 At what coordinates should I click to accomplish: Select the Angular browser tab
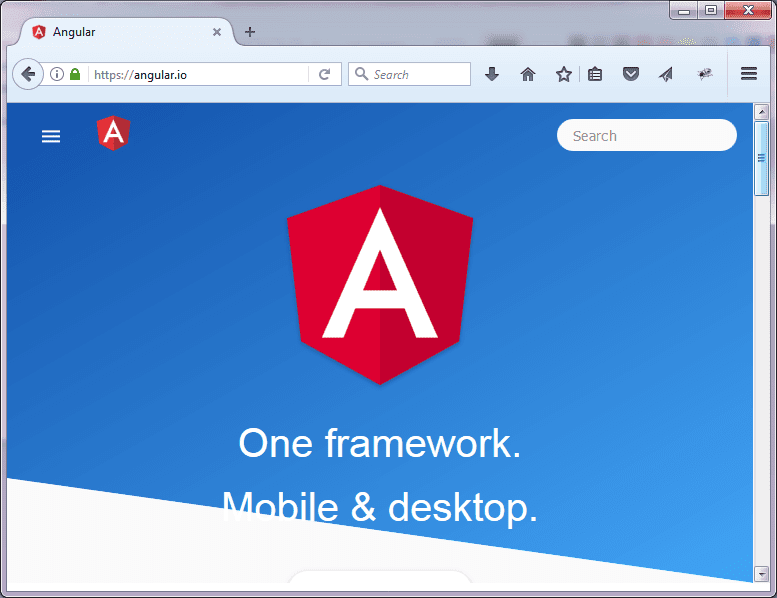[x=126, y=32]
